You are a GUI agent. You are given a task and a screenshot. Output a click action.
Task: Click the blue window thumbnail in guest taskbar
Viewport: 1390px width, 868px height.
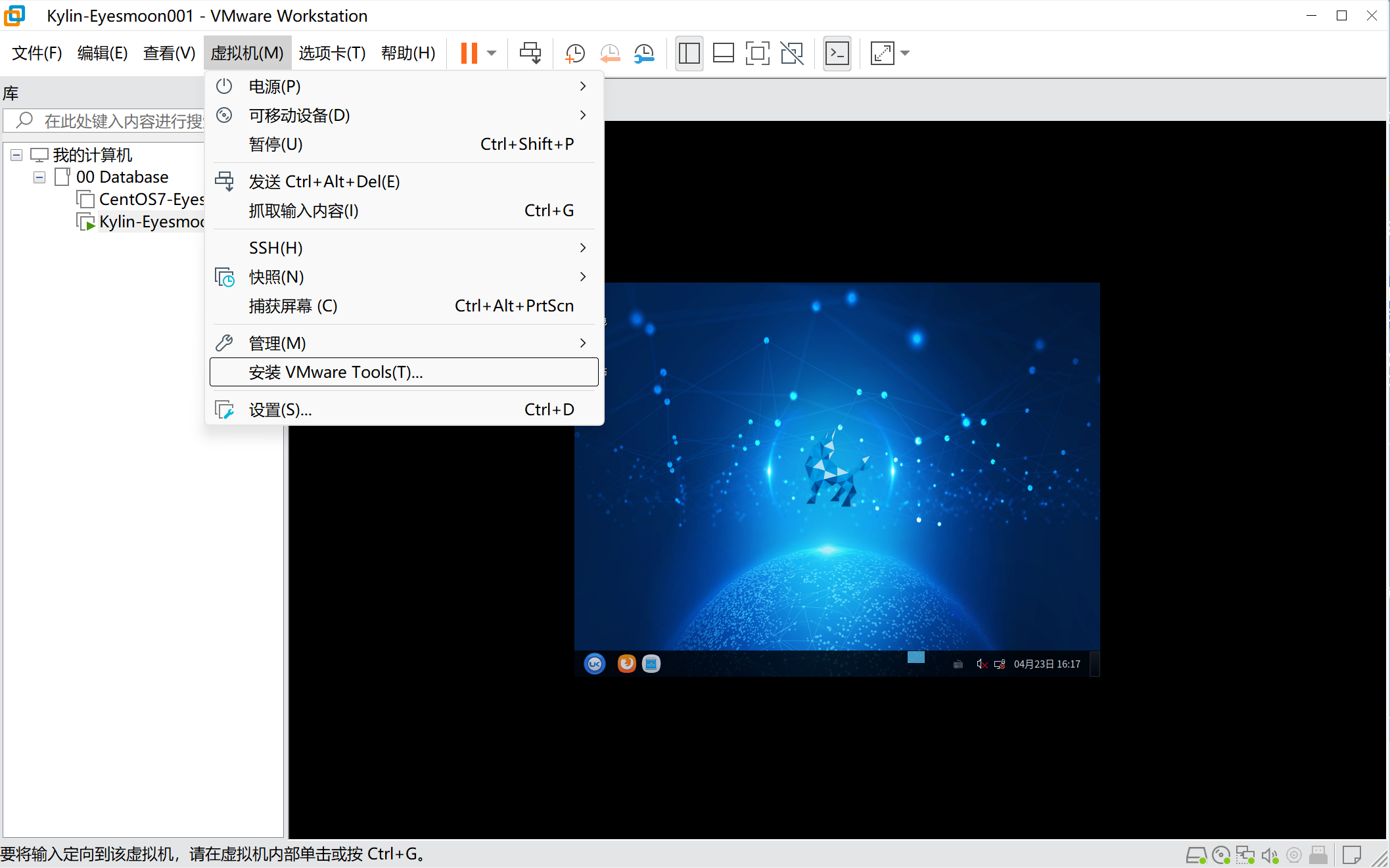(x=916, y=657)
